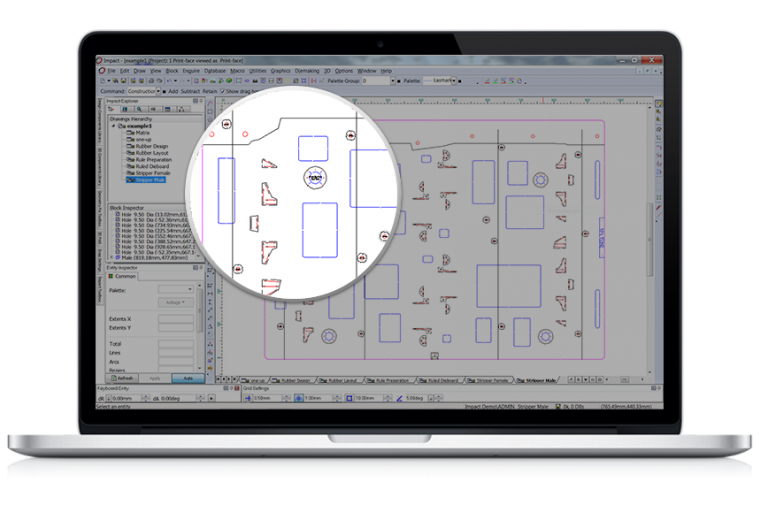Open the Diemaking menu
The height and width of the screenshot is (512, 768).
click(307, 71)
